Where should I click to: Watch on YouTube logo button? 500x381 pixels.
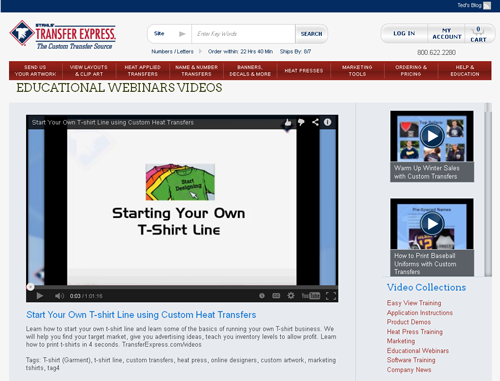310,296
